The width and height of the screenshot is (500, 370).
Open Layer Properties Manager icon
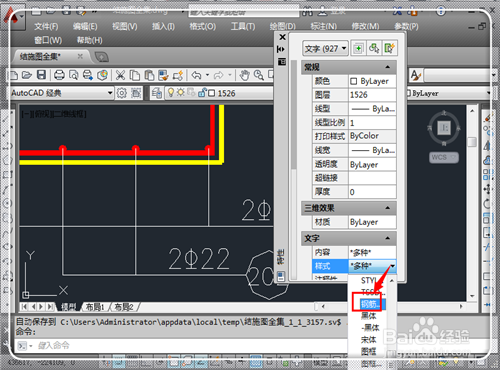point(156,93)
